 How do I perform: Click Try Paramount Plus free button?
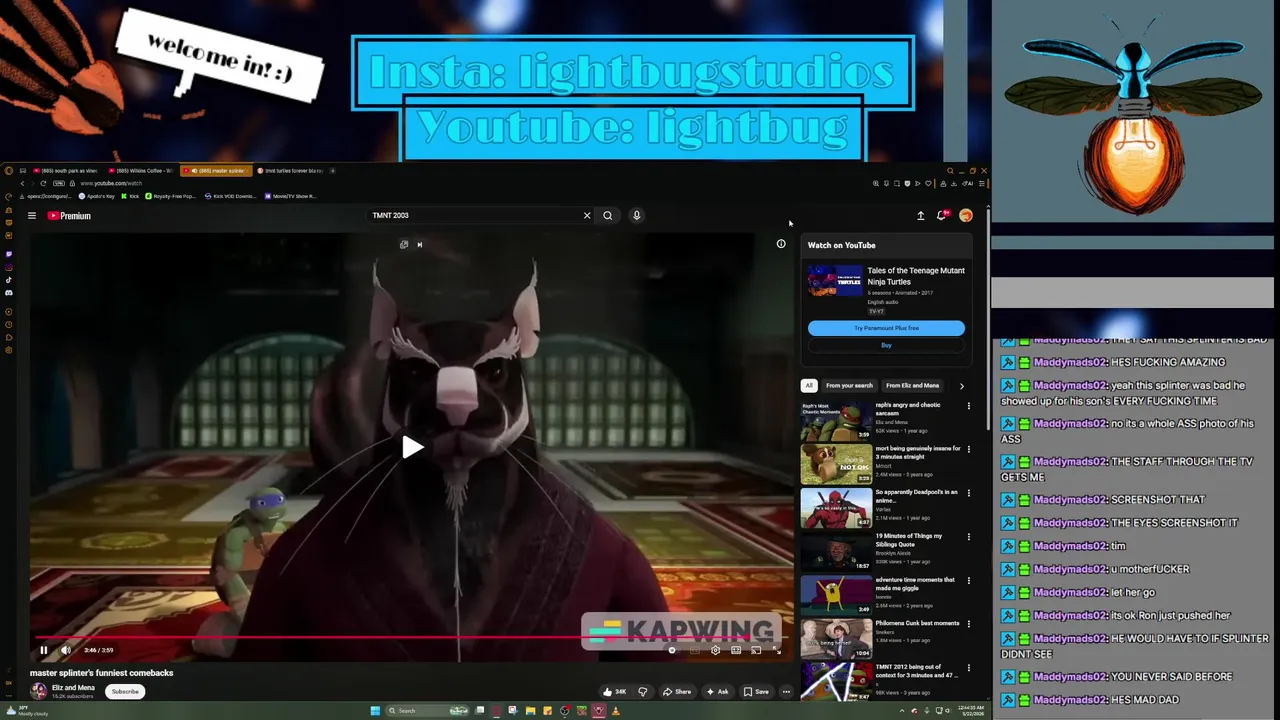point(886,328)
